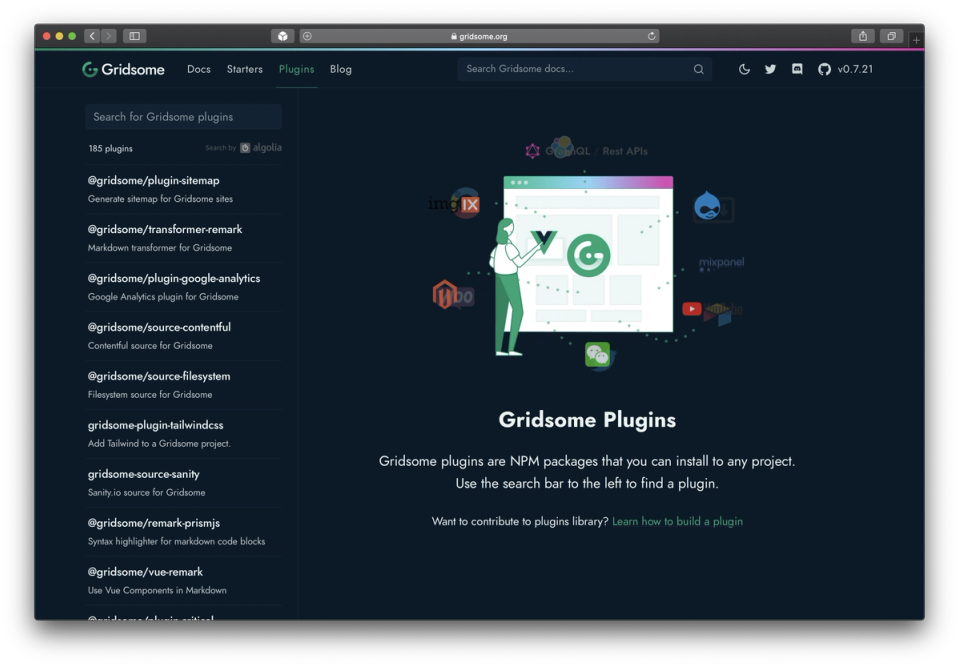Click 'Generate sitemap for Gridsome sites' description

(160, 199)
